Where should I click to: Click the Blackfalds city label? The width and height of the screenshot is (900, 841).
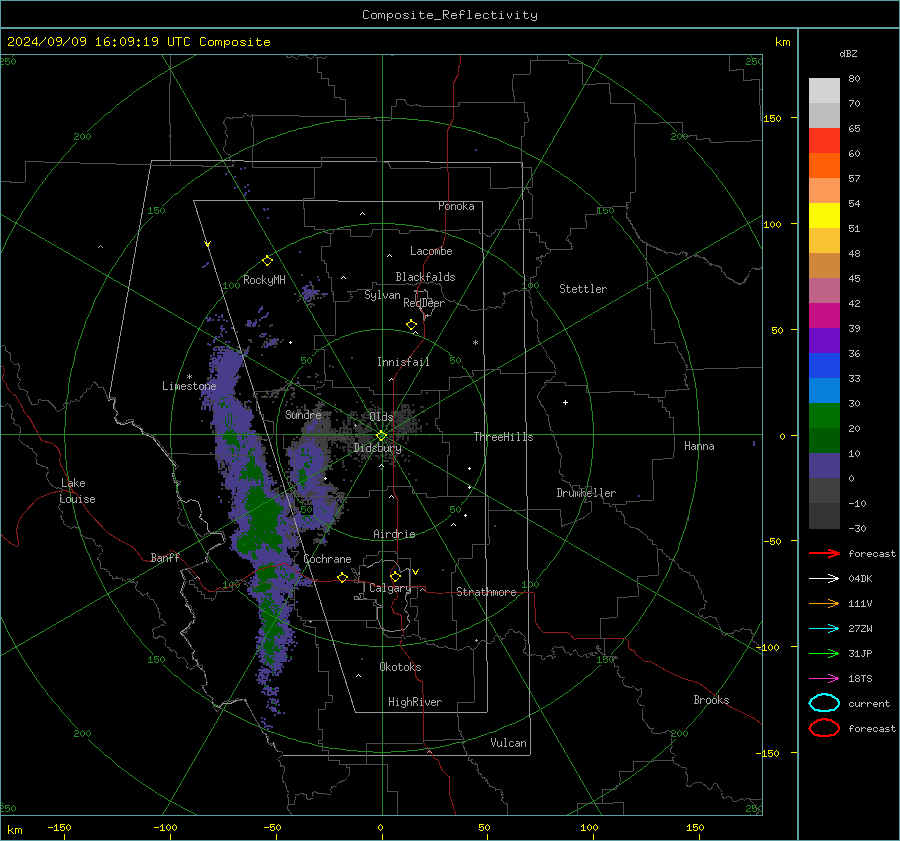click(x=425, y=277)
